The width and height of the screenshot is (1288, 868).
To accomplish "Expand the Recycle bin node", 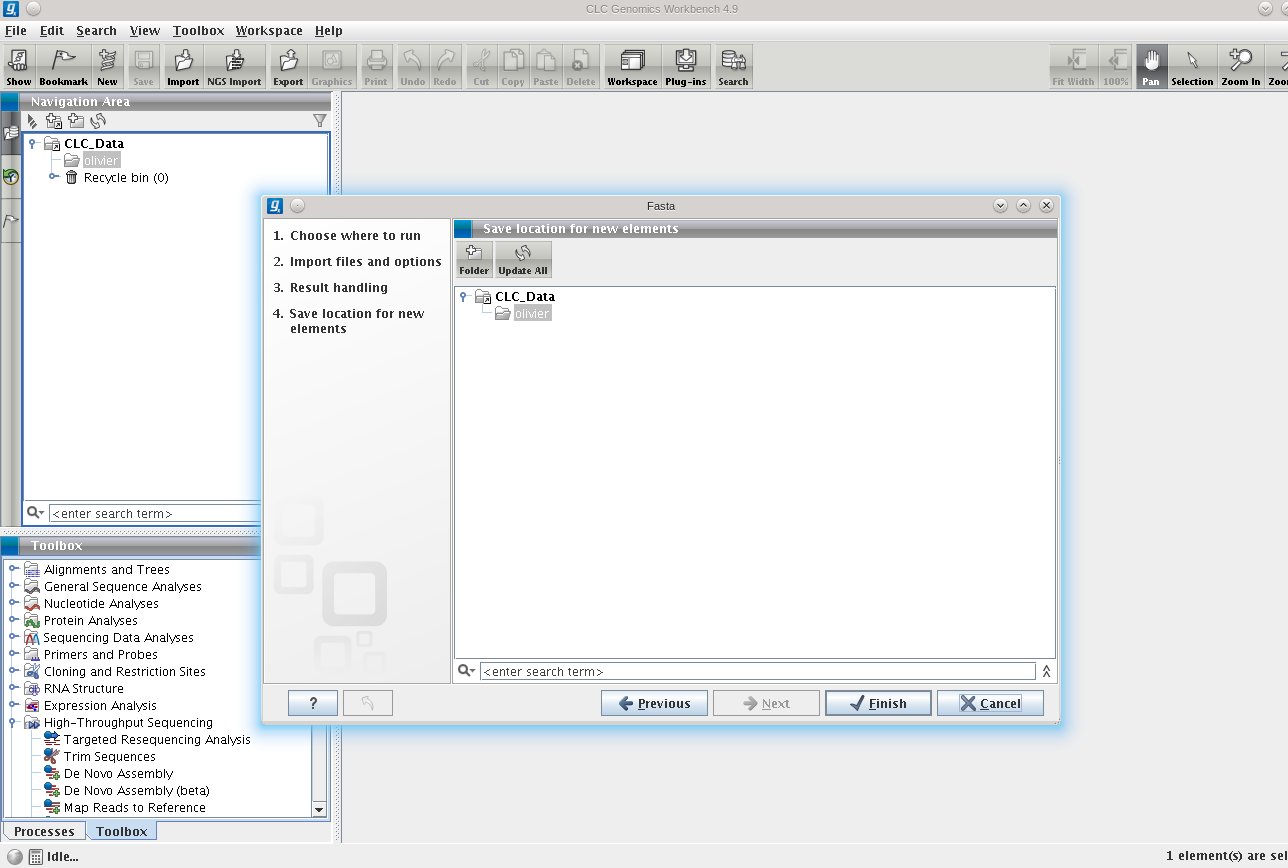I will [54, 177].
